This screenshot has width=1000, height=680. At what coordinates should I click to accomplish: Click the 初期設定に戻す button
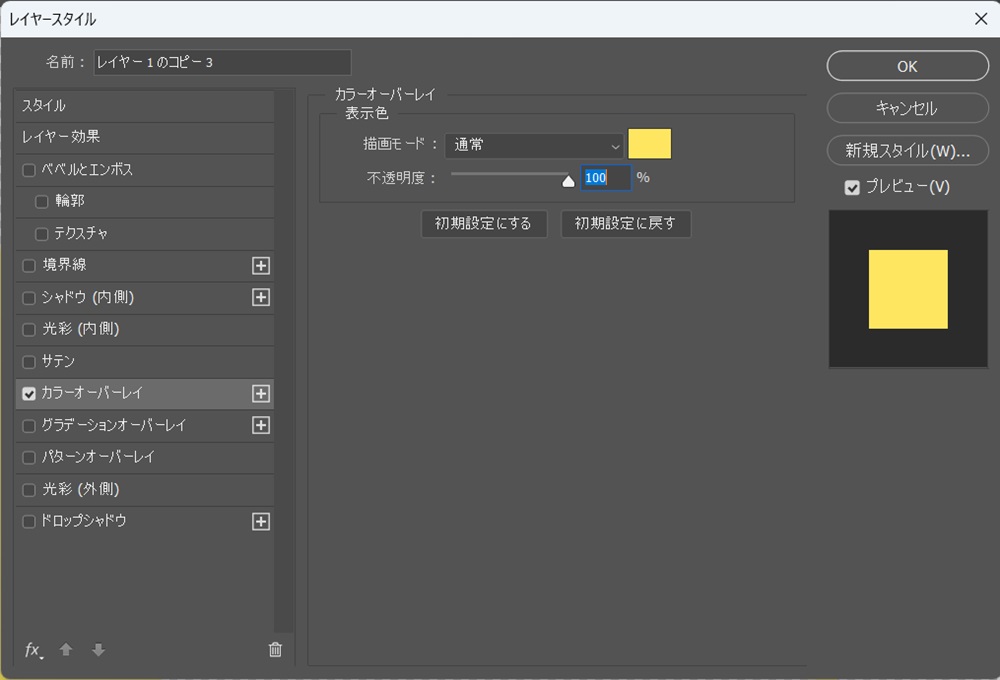pos(626,224)
